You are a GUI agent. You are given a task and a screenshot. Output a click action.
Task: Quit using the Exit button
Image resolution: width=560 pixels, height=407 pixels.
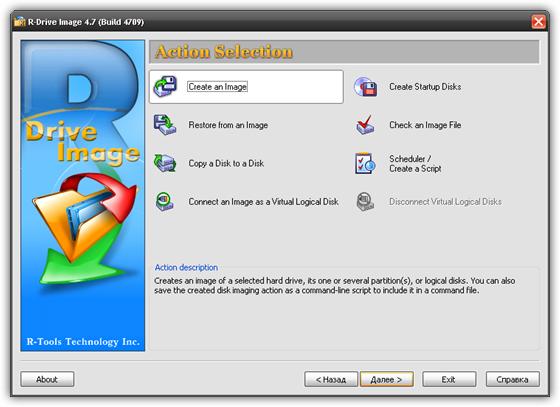449,379
